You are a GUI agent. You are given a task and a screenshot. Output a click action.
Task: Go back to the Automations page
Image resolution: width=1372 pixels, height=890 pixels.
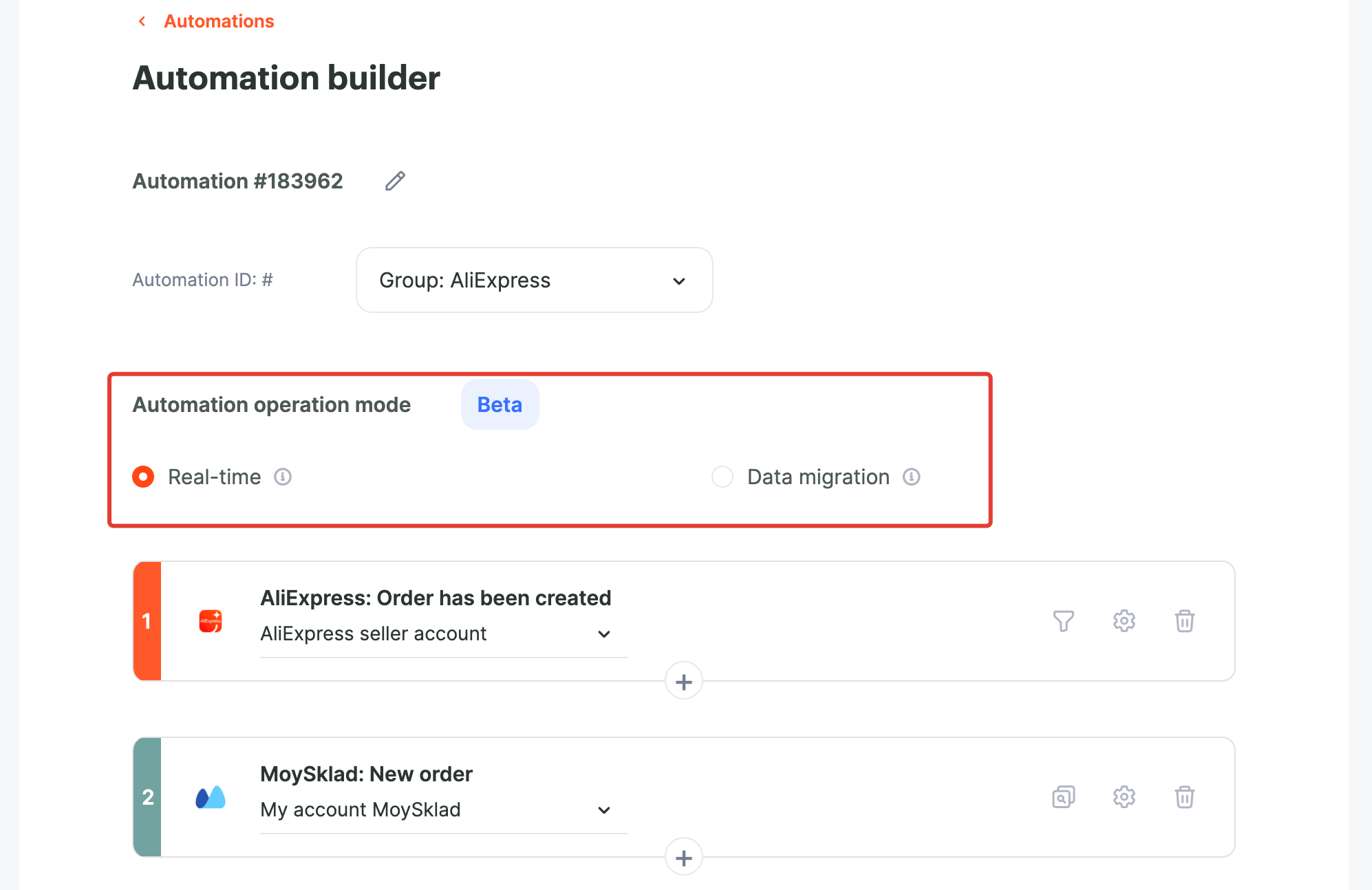coord(219,21)
